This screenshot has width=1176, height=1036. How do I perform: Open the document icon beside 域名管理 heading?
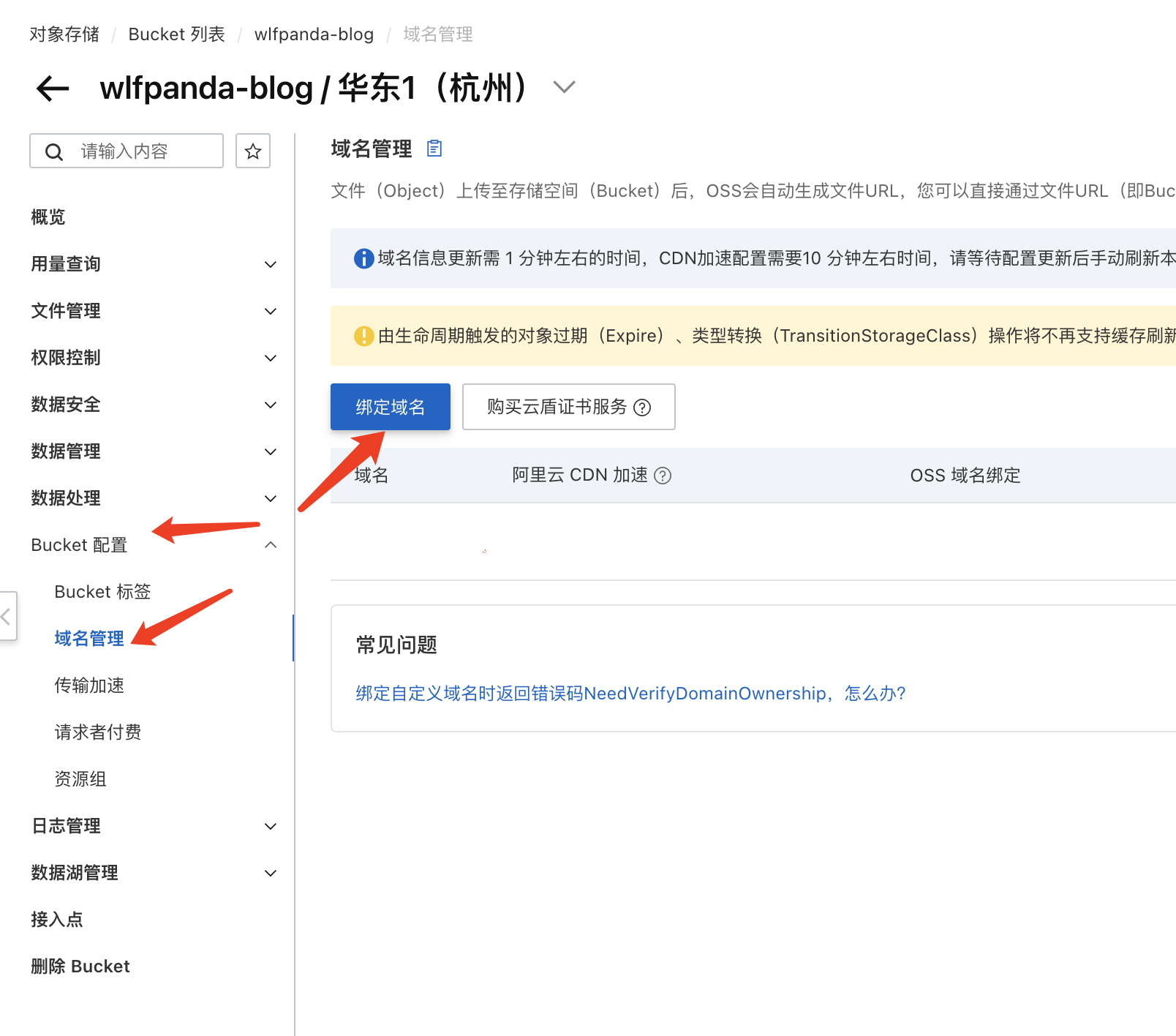pos(434,149)
